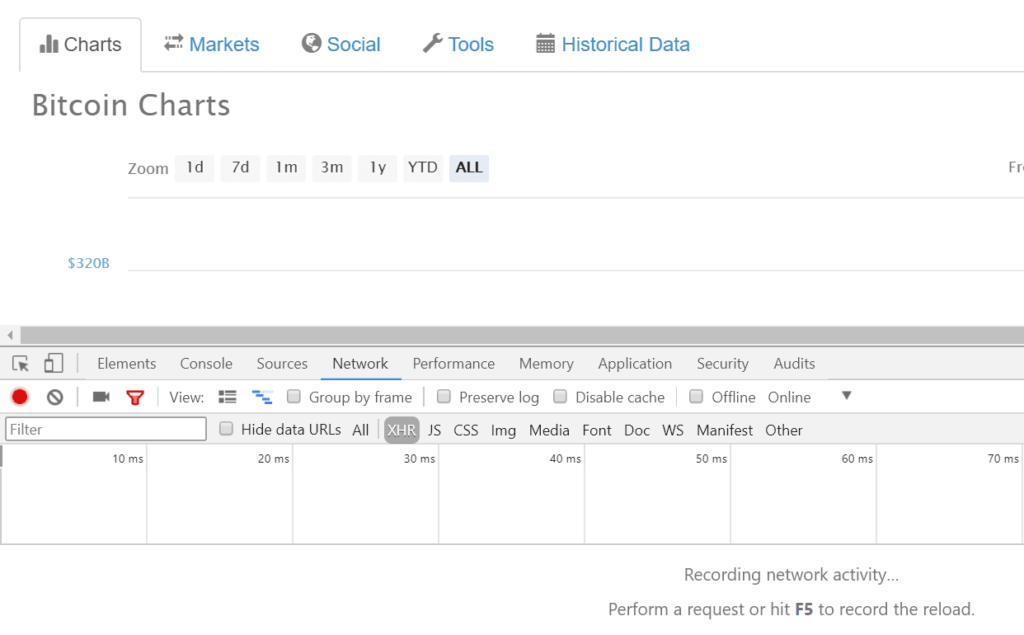Select the inspect element cursor icon
The width and height of the screenshot is (1024, 635).
21,364
